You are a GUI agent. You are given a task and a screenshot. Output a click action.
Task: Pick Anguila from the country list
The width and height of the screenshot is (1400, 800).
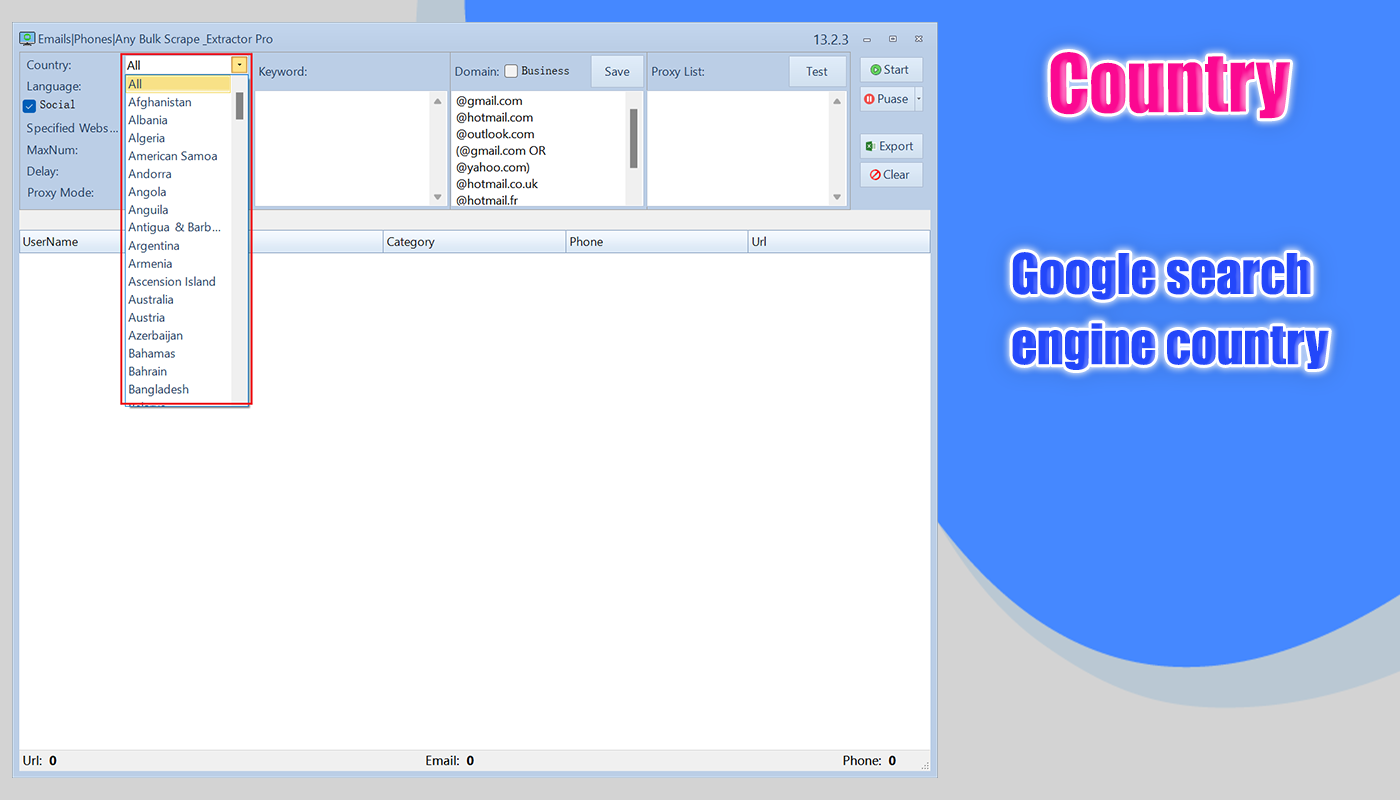178,210
